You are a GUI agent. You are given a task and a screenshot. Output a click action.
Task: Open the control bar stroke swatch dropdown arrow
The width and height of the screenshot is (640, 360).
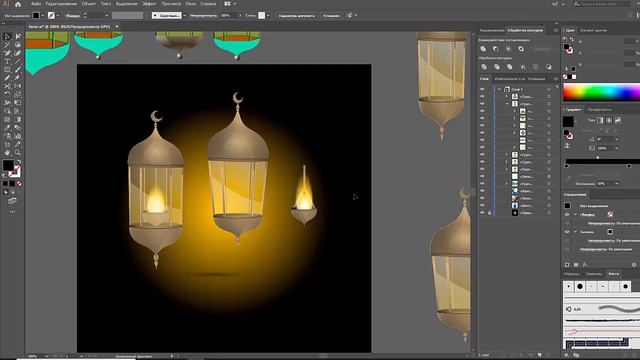pyautogui.click(x=58, y=16)
